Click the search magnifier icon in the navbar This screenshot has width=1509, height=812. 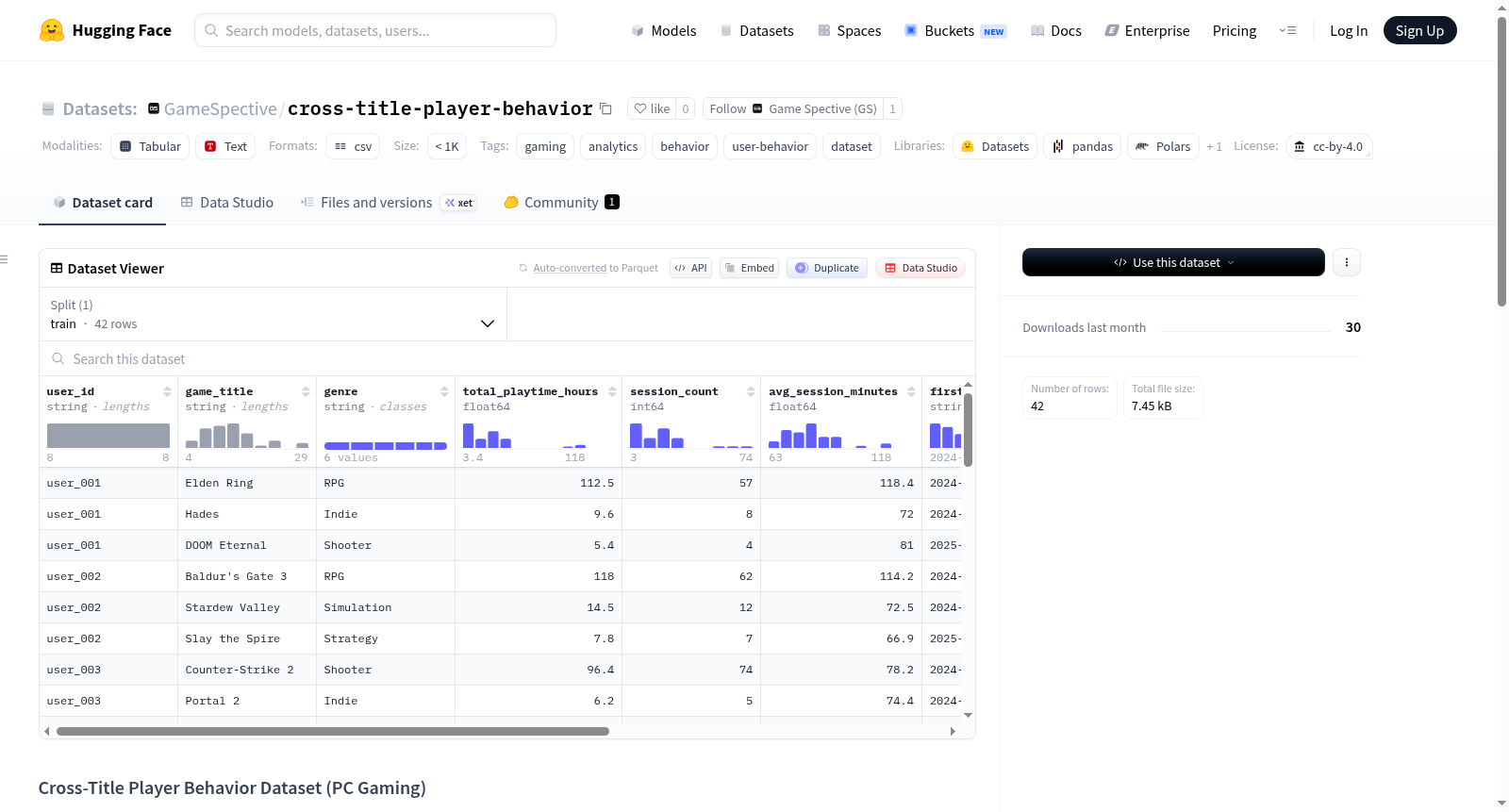211,30
